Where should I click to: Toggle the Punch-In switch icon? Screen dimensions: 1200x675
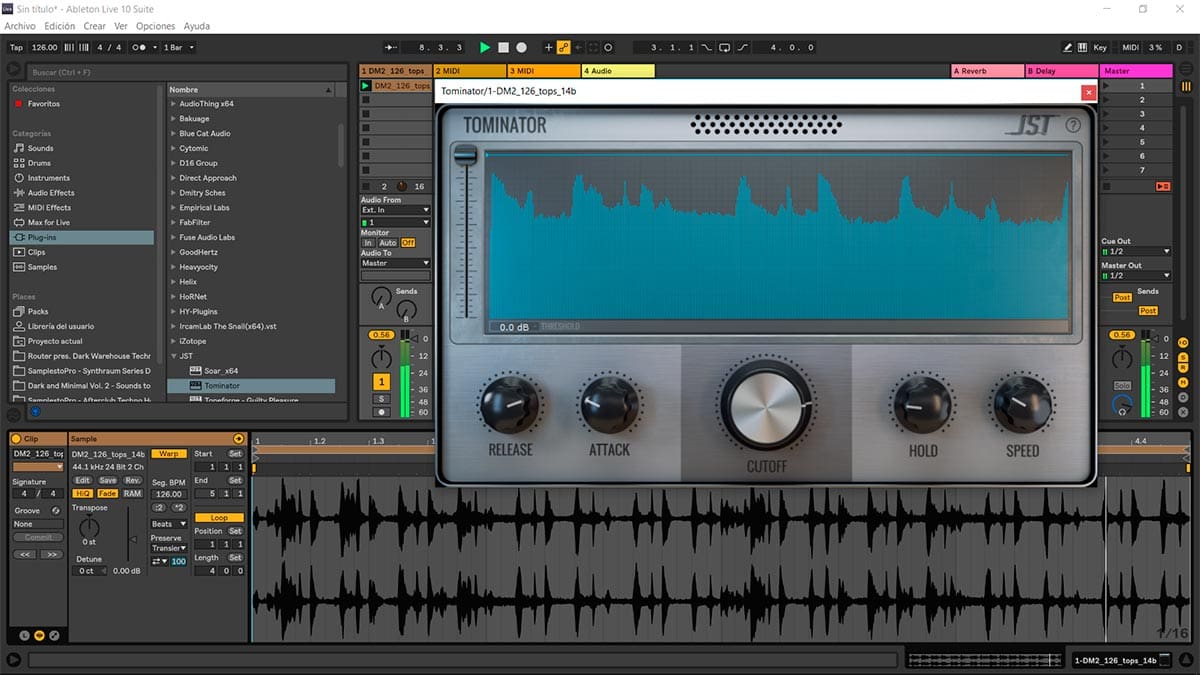point(708,47)
